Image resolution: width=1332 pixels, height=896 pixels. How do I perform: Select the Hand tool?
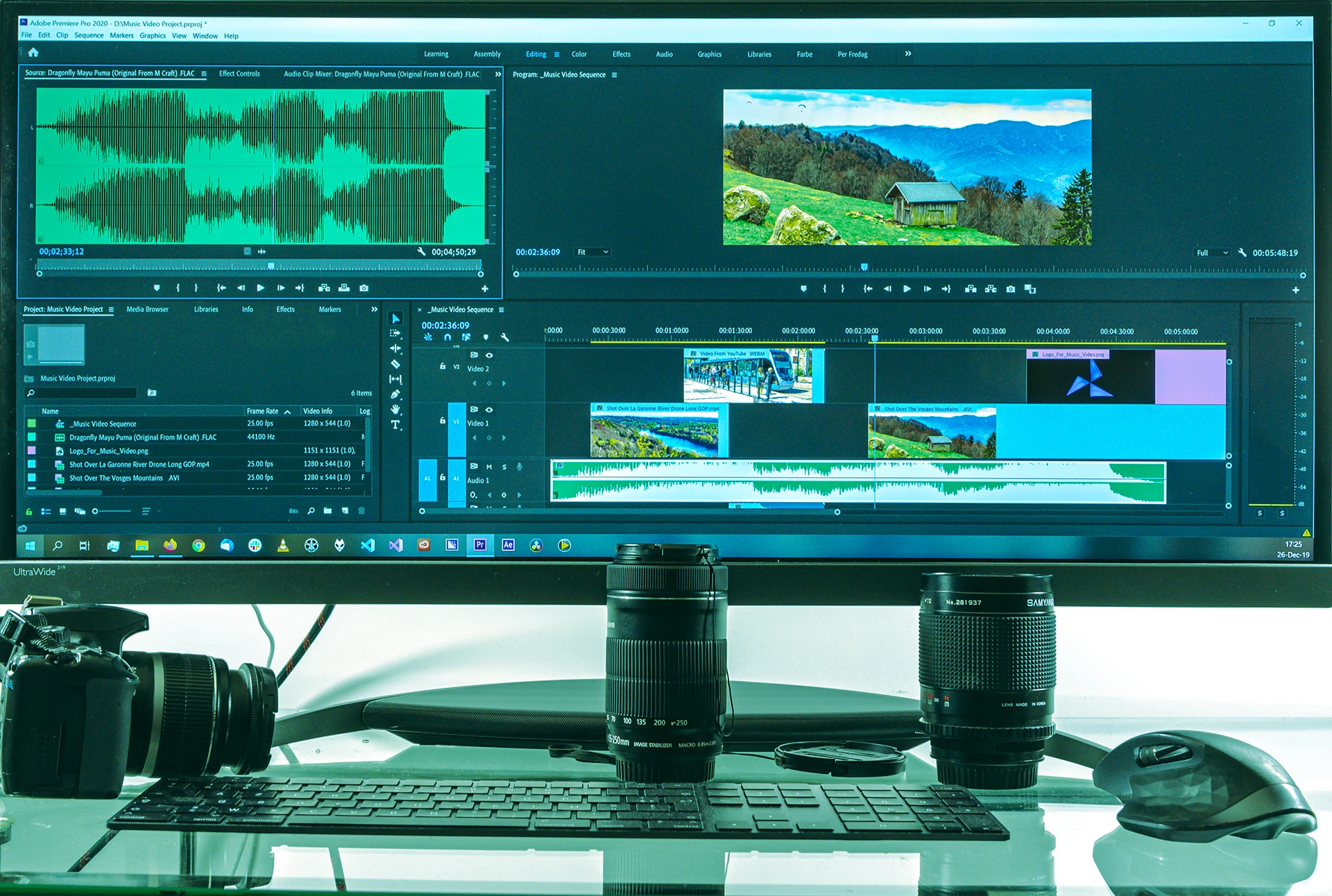[395, 410]
